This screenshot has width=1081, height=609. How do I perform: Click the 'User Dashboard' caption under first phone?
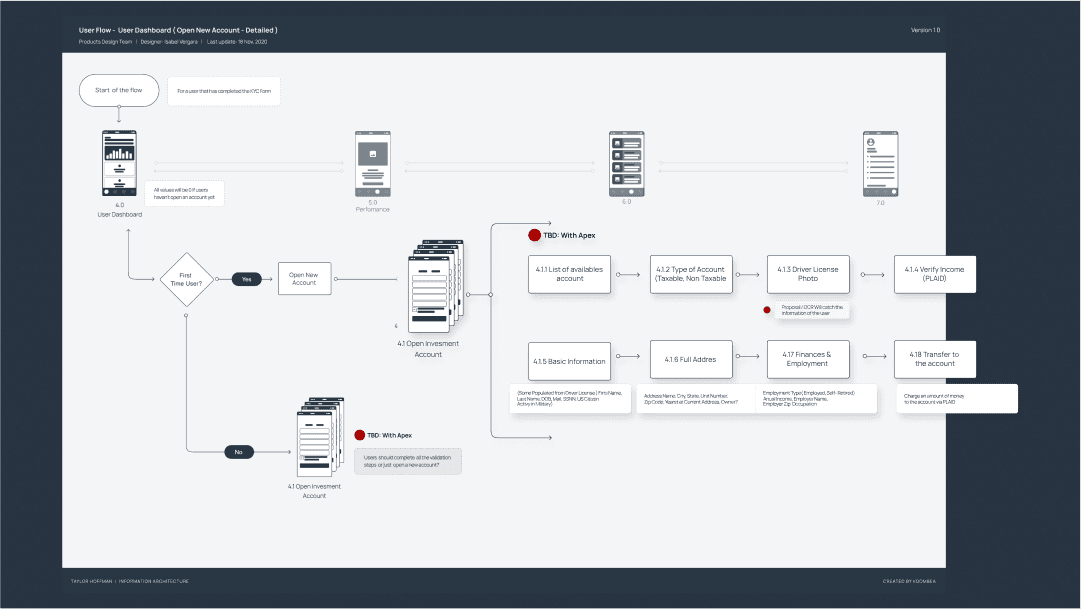pos(119,214)
